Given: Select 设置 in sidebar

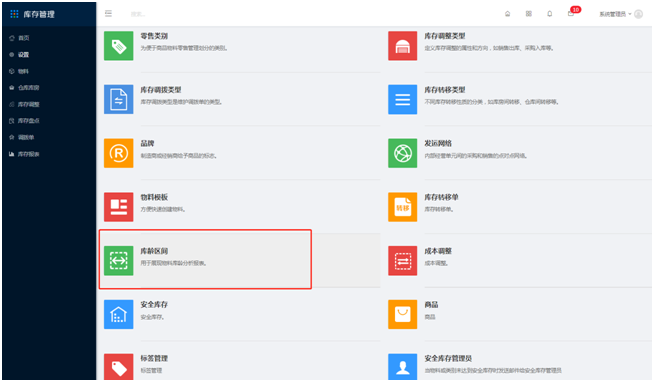Looking at the screenshot, I should coord(23,55).
